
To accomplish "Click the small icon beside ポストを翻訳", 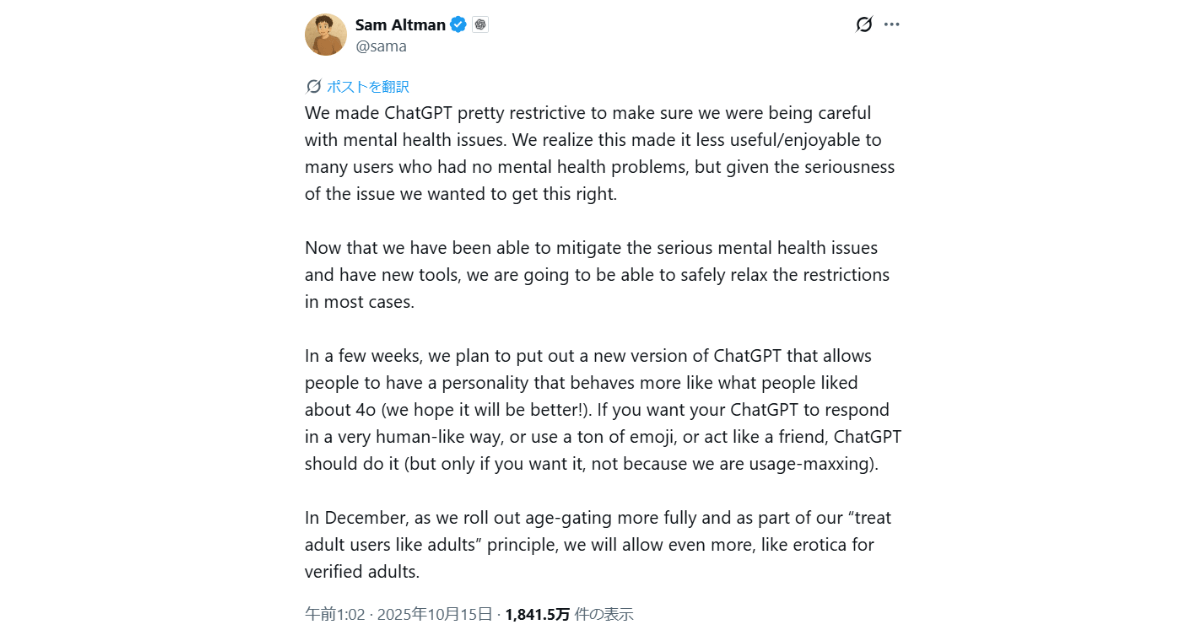I will click(x=314, y=87).
